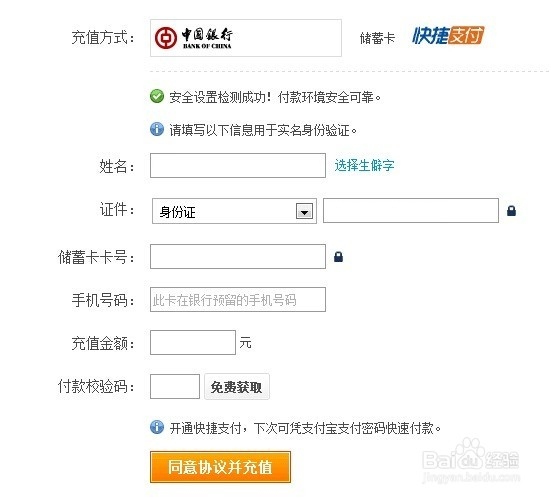This screenshot has width=551, height=497.
Task: Click the lock icon next to ID number field
Action: (x=511, y=211)
